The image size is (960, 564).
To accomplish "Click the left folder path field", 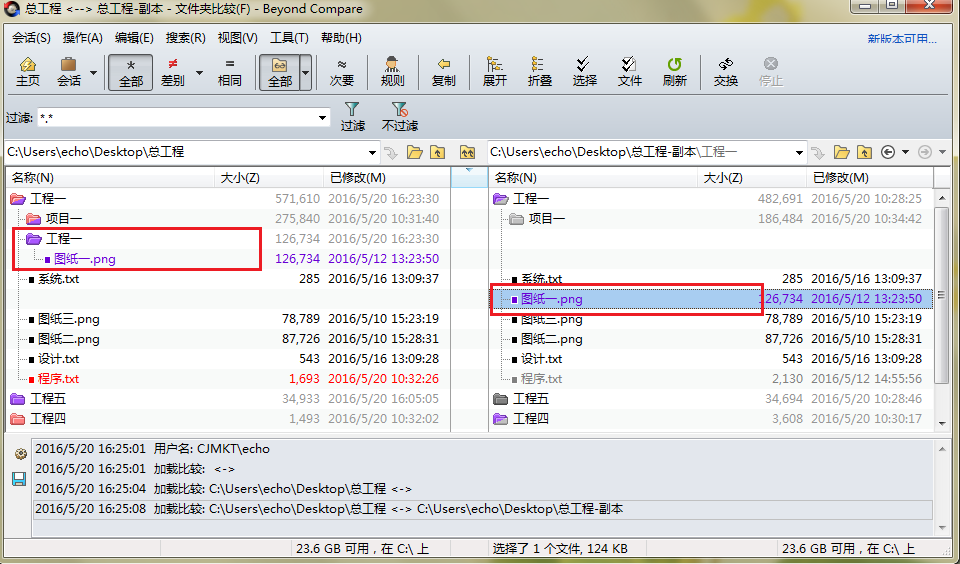I will [x=185, y=152].
